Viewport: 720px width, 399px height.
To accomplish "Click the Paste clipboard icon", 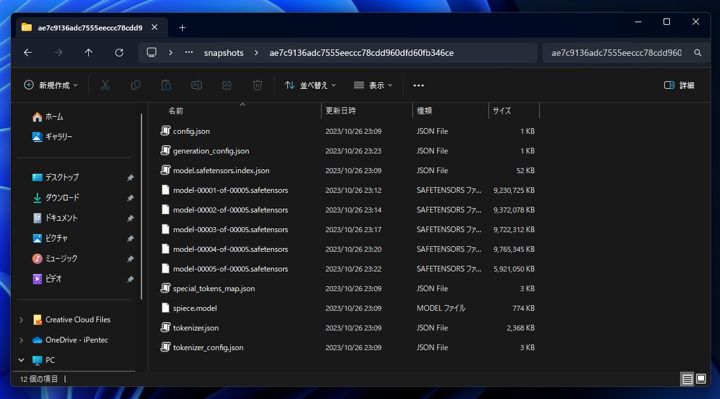I will point(166,85).
